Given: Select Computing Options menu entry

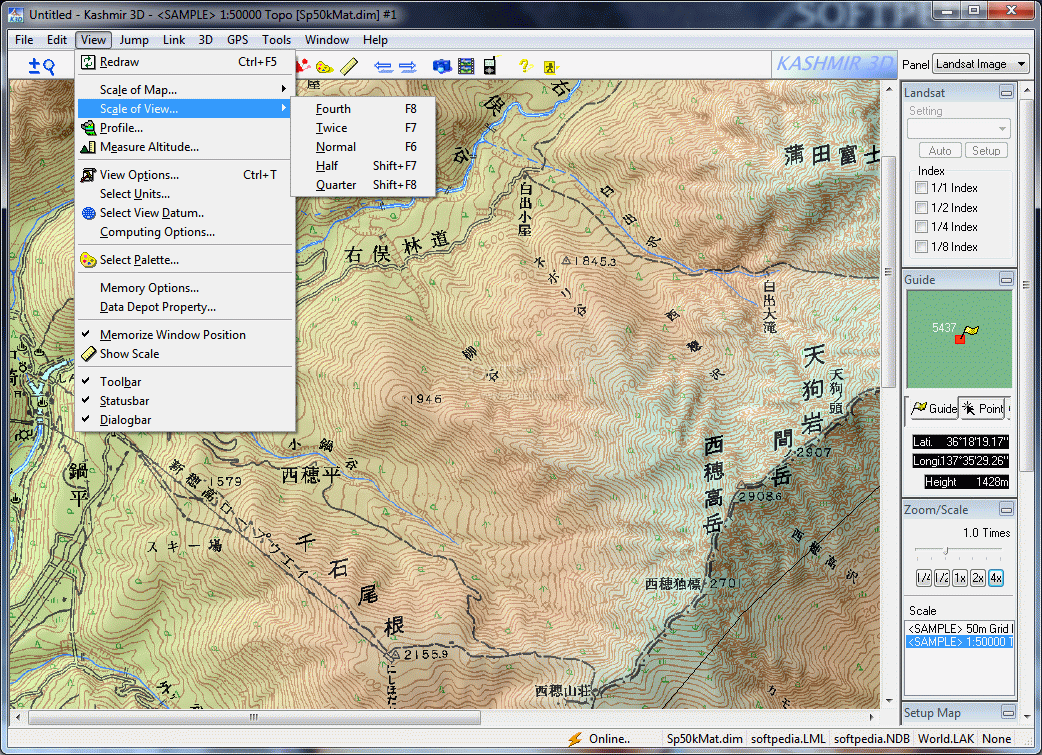Looking at the screenshot, I should (x=186, y=232).
